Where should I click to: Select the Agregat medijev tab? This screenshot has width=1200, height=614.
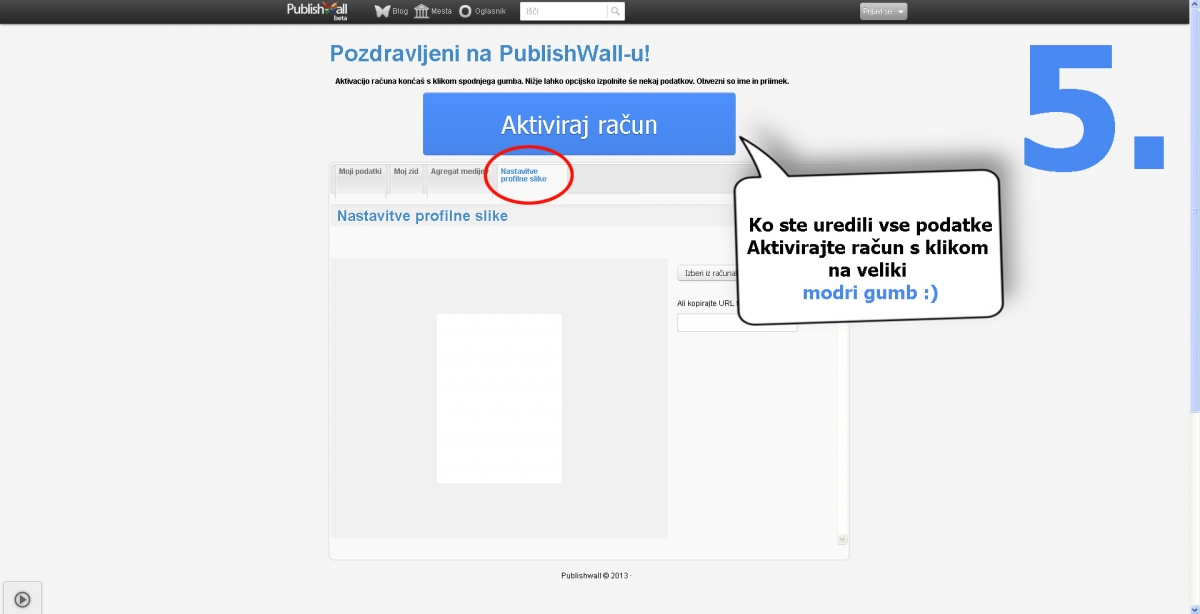[456, 172]
